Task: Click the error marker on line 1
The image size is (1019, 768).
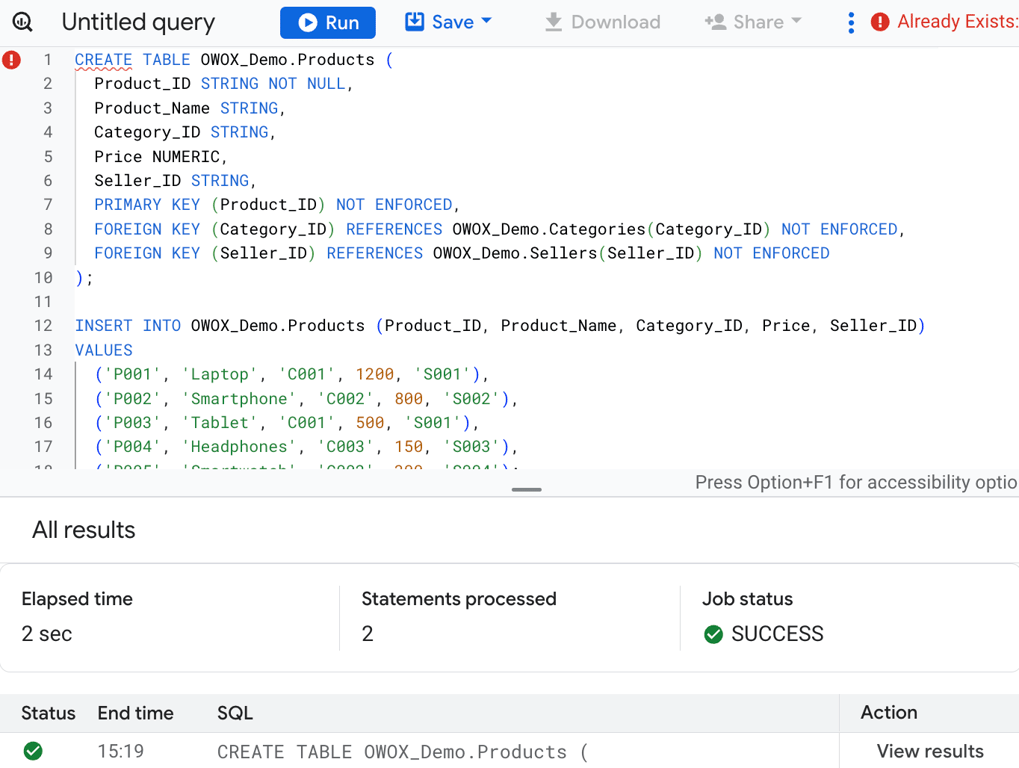Action: pyautogui.click(x=11, y=60)
